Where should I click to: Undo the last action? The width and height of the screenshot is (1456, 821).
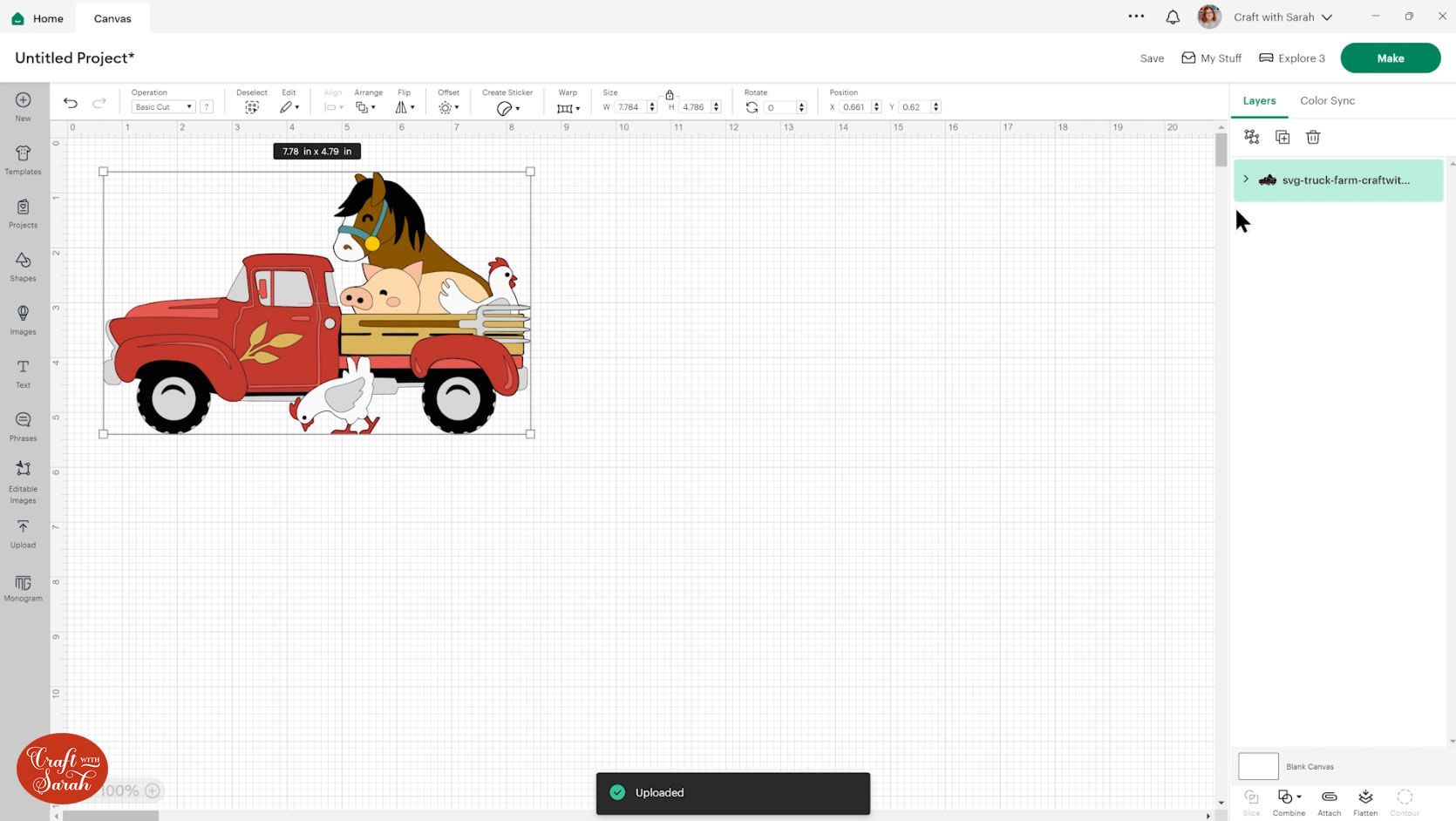point(71,103)
